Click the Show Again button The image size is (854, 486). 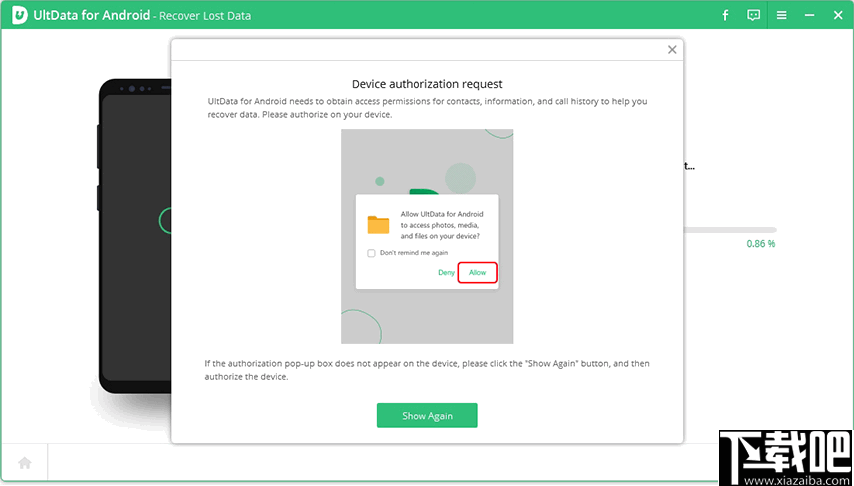427,416
